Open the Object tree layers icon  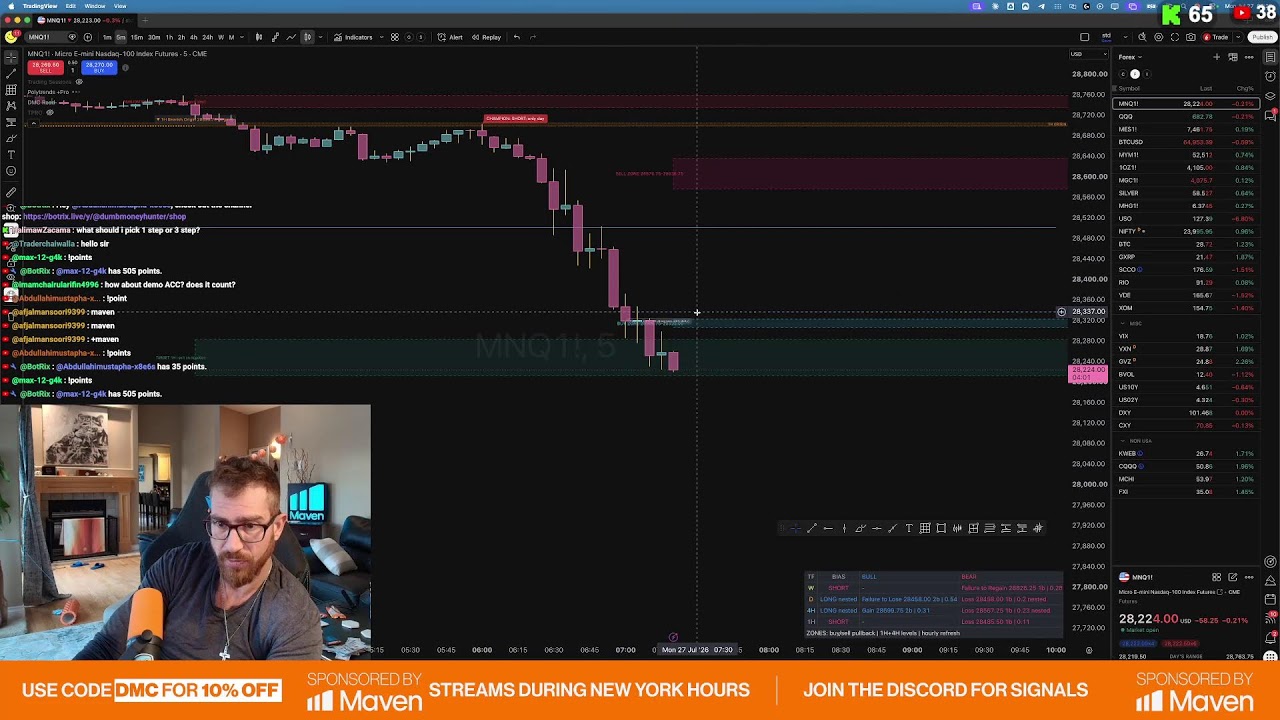1270,96
